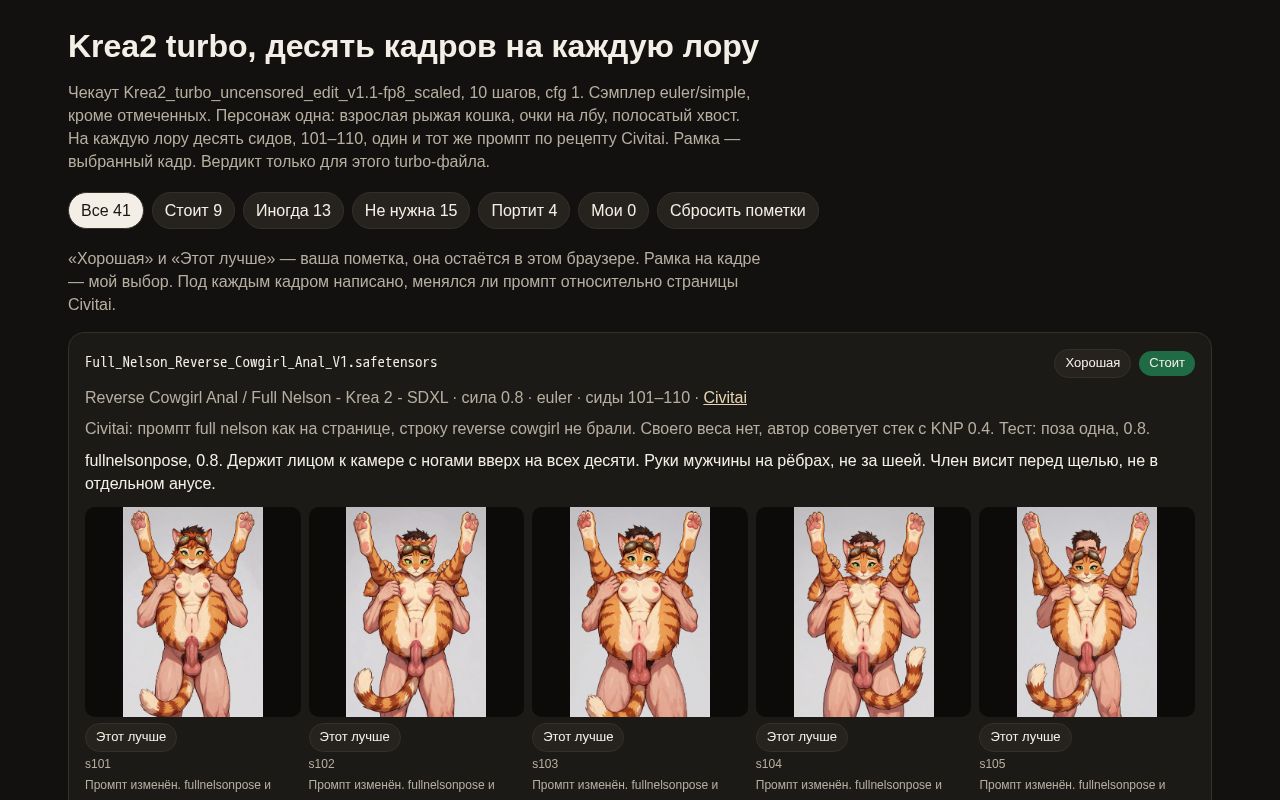Select the "Все 41" filter

[106, 210]
